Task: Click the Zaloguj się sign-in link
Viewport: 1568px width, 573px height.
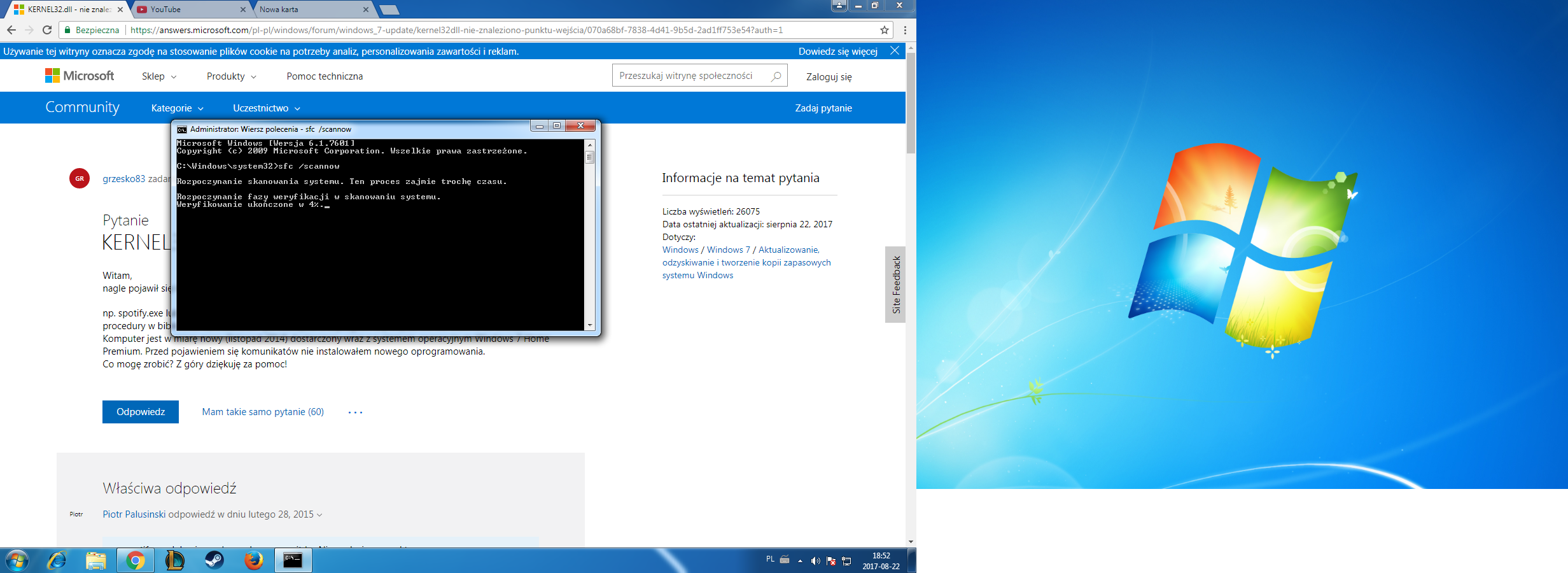Action: coord(829,77)
